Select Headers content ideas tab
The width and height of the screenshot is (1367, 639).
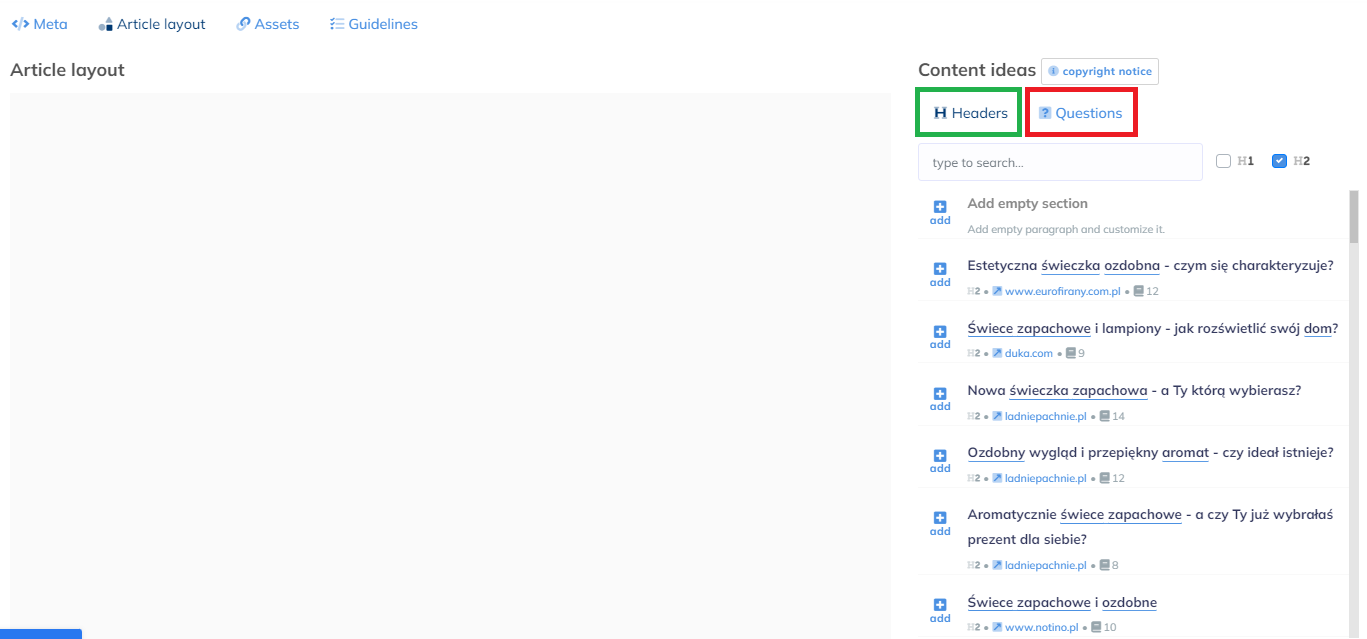[970, 113]
